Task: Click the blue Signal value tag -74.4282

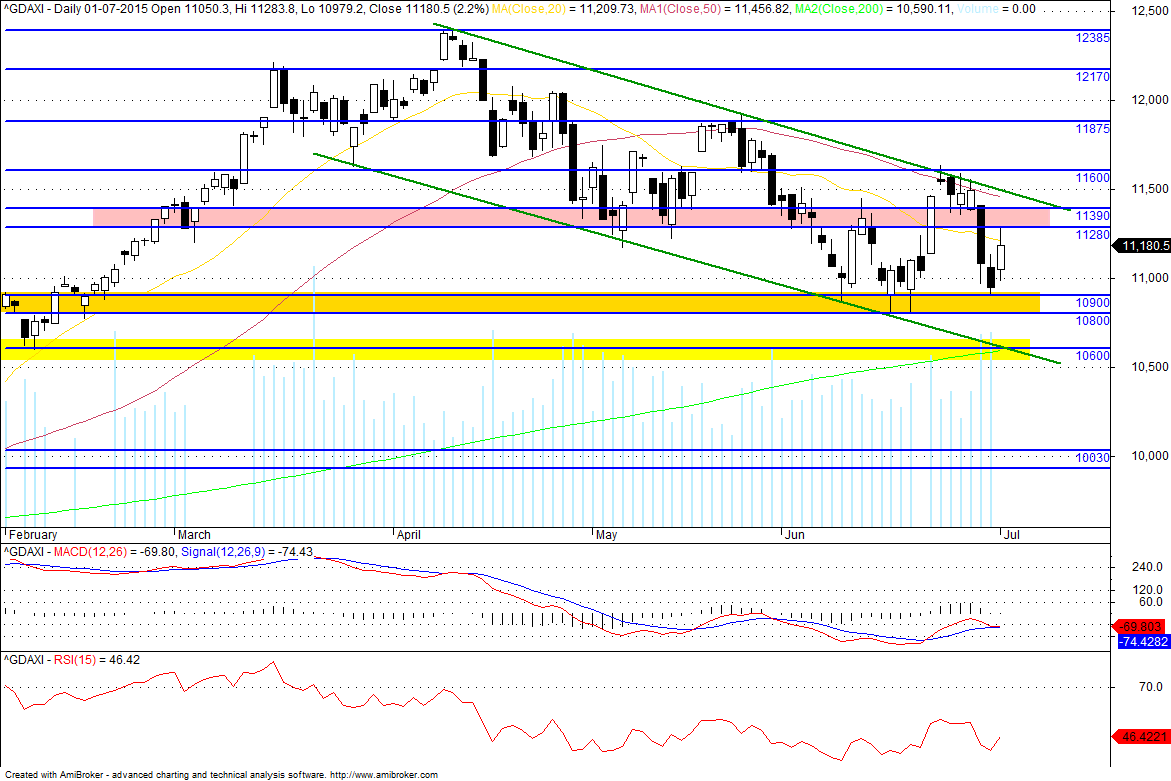Action: point(1143,642)
